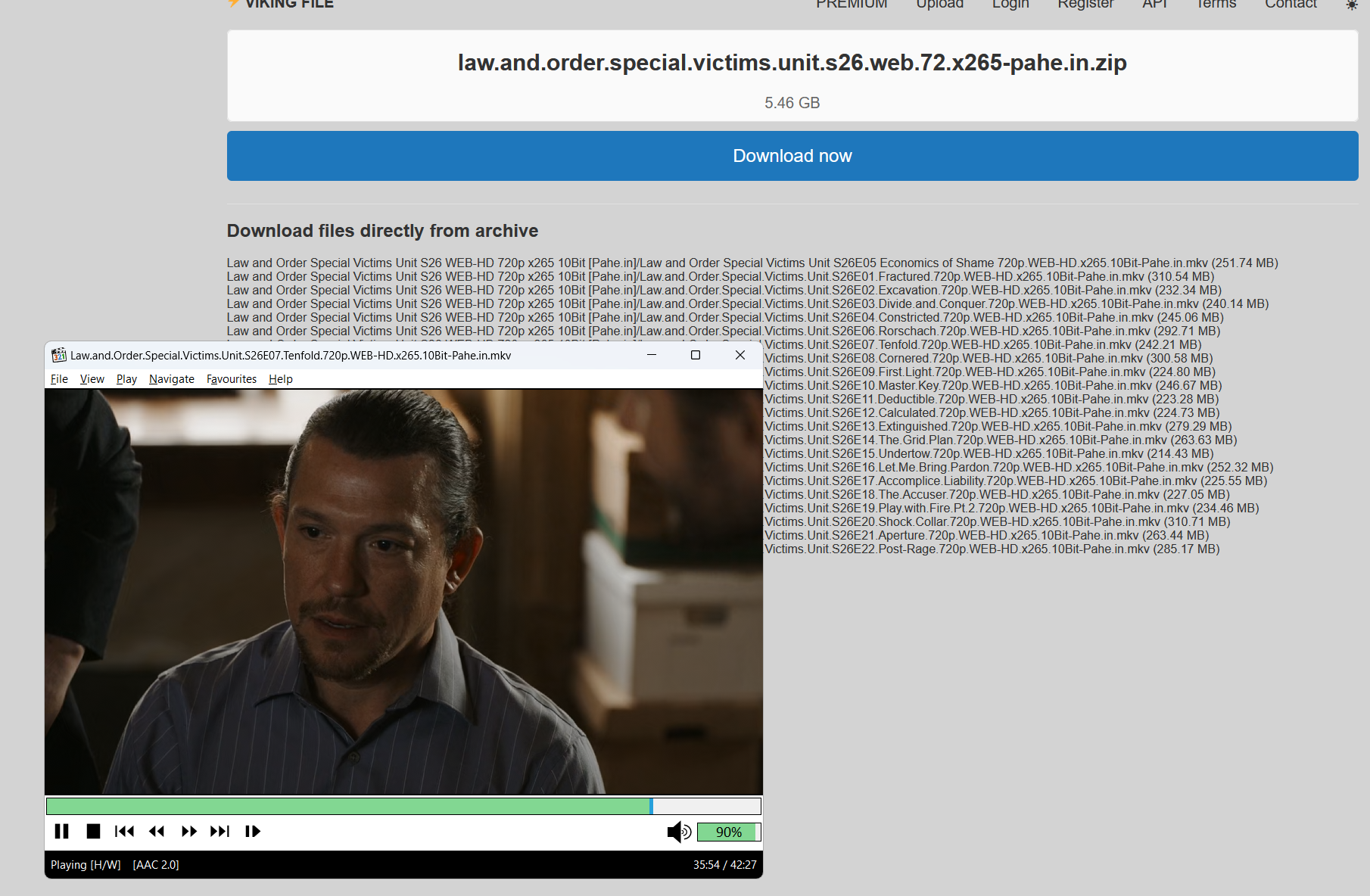Image resolution: width=1370 pixels, height=896 pixels.
Task: Select the S26E11.Deductible file entry
Action: [x=992, y=400]
